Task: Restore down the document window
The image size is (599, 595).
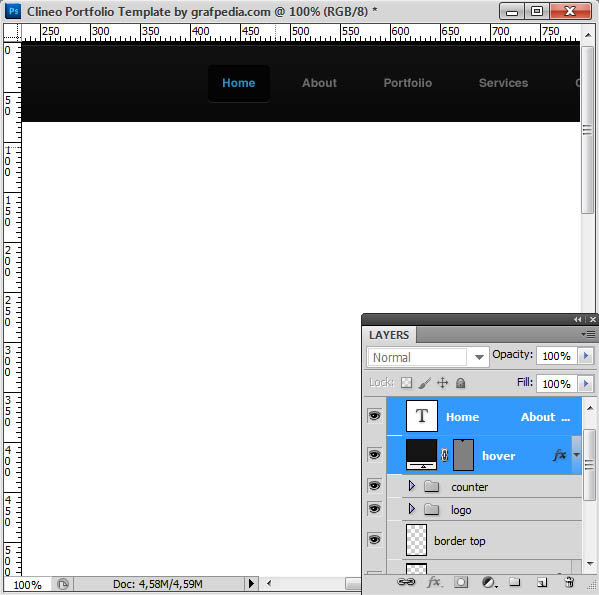Action: point(536,11)
